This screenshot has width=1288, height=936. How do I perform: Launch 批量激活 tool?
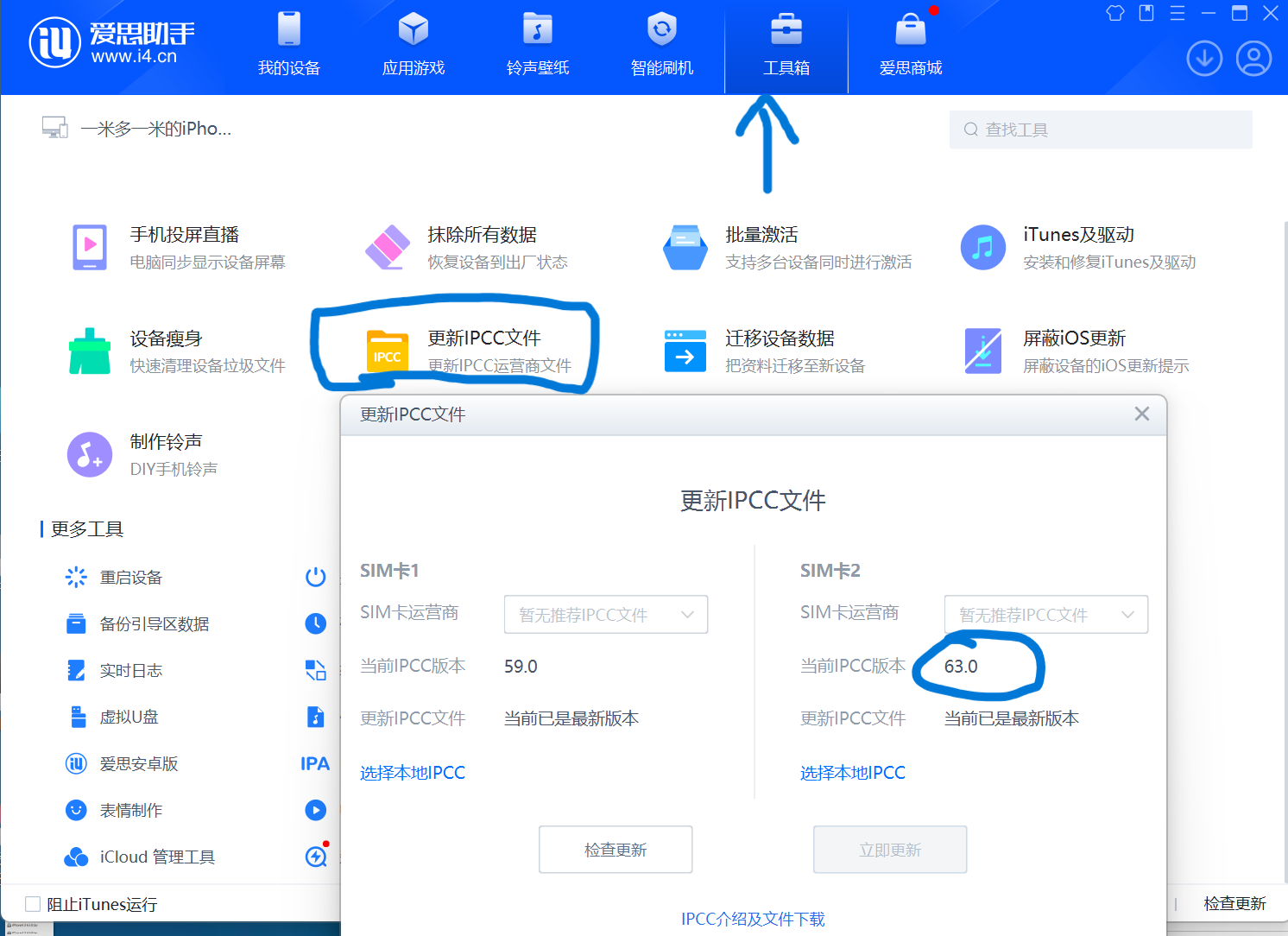tap(787, 248)
